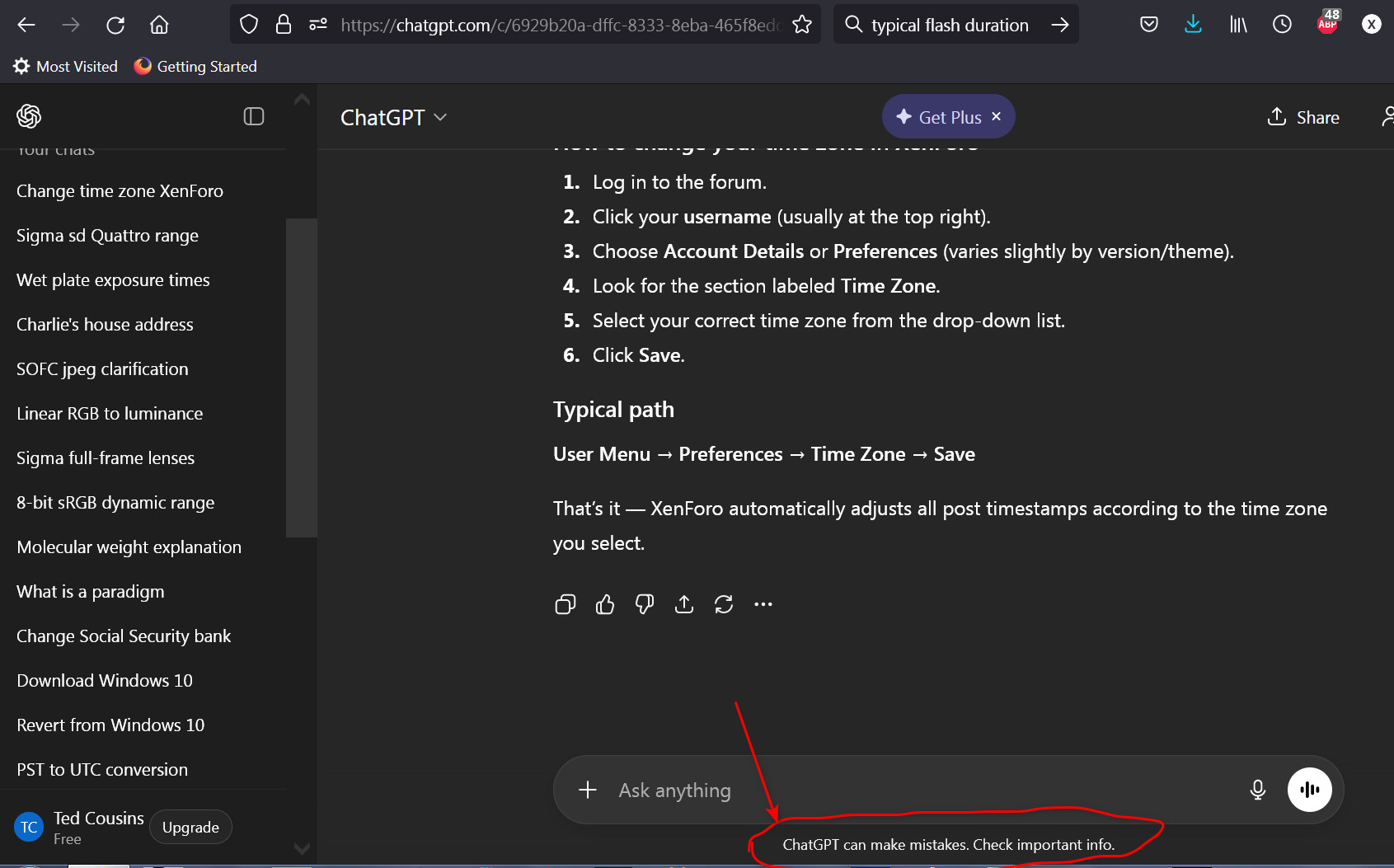Click the Upgrade button
The height and width of the screenshot is (868, 1394).
point(190,828)
